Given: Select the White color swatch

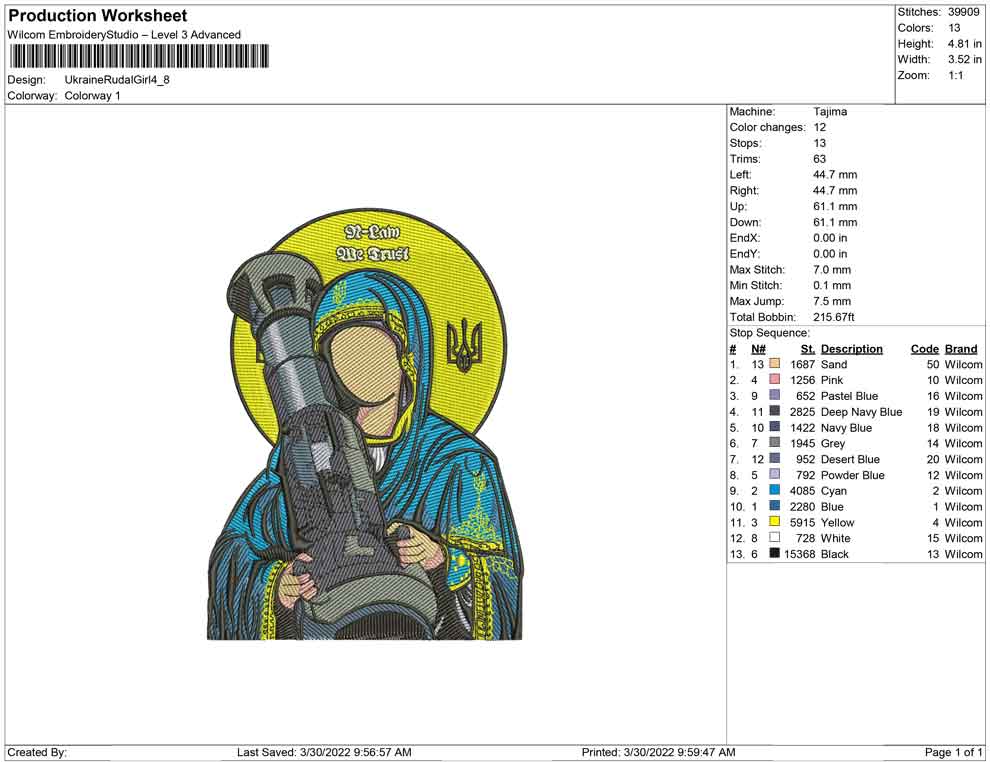Looking at the screenshot, I should point(775,537).
